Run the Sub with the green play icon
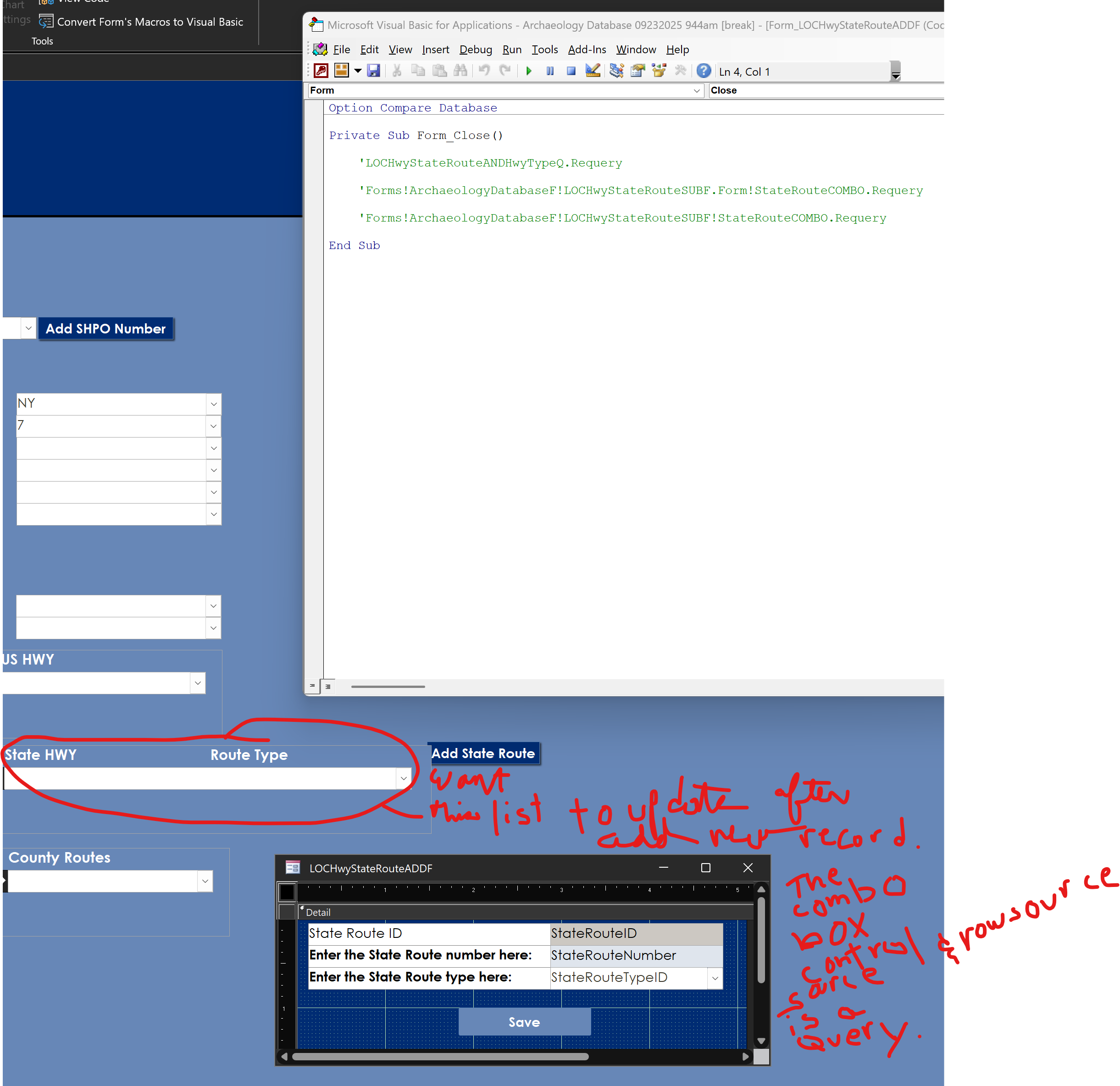The image size is (1120, 1086). click(x=529, y=71)
